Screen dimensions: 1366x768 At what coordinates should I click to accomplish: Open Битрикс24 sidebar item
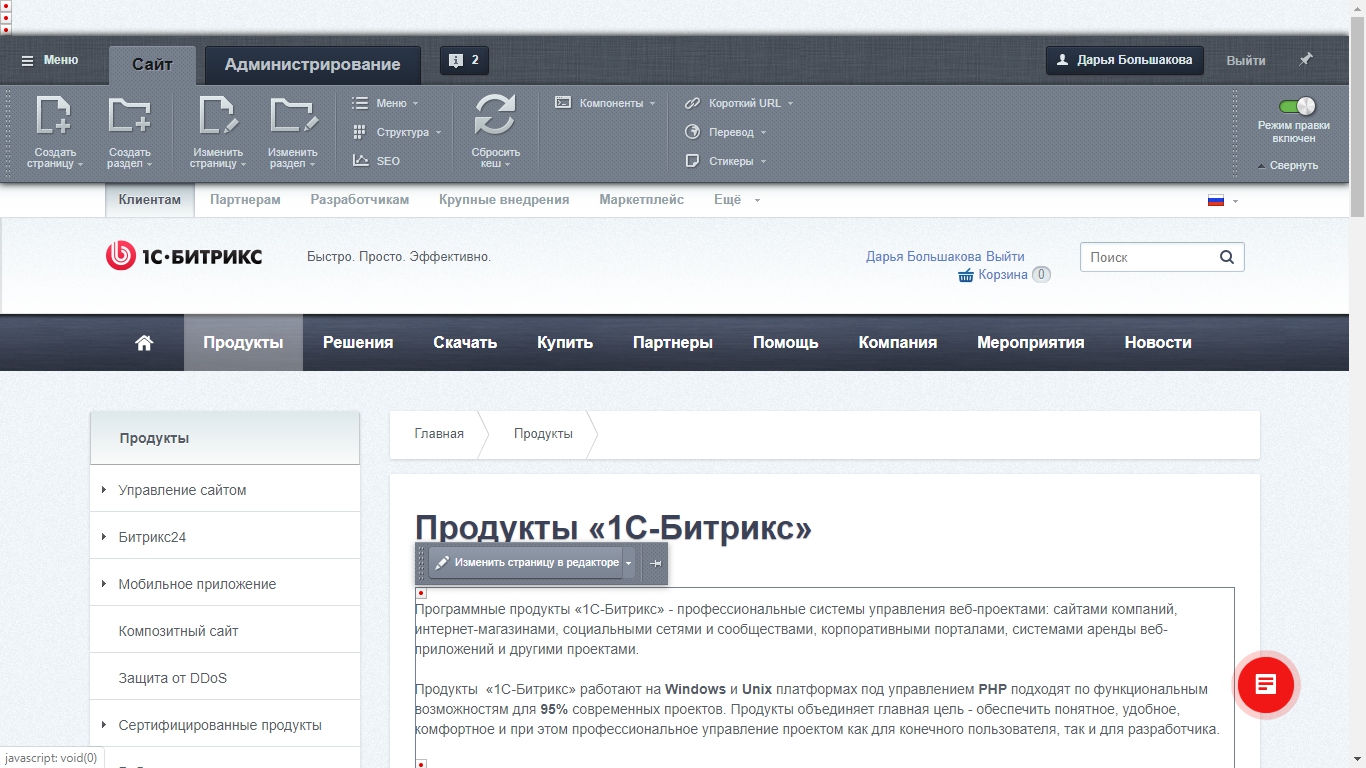[225, 537]
